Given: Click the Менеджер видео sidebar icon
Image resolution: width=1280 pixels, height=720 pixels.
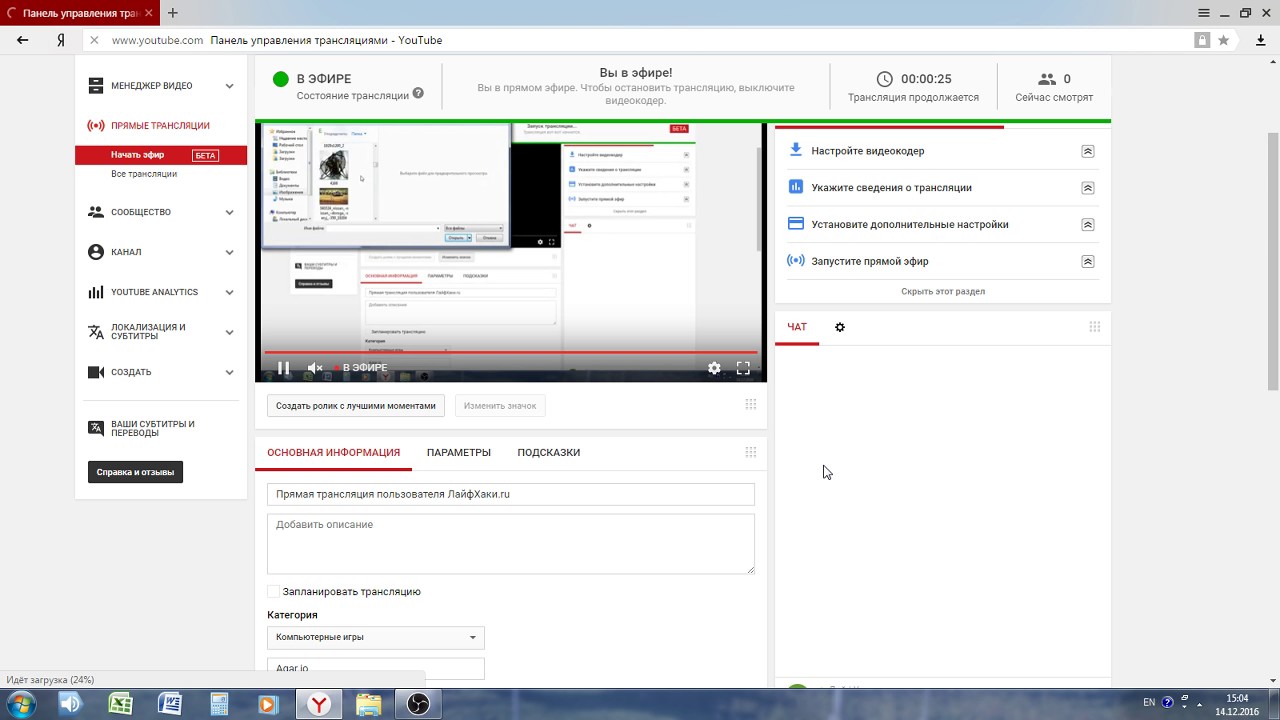Looking at the screenshot, I should (x=96, y=86).
